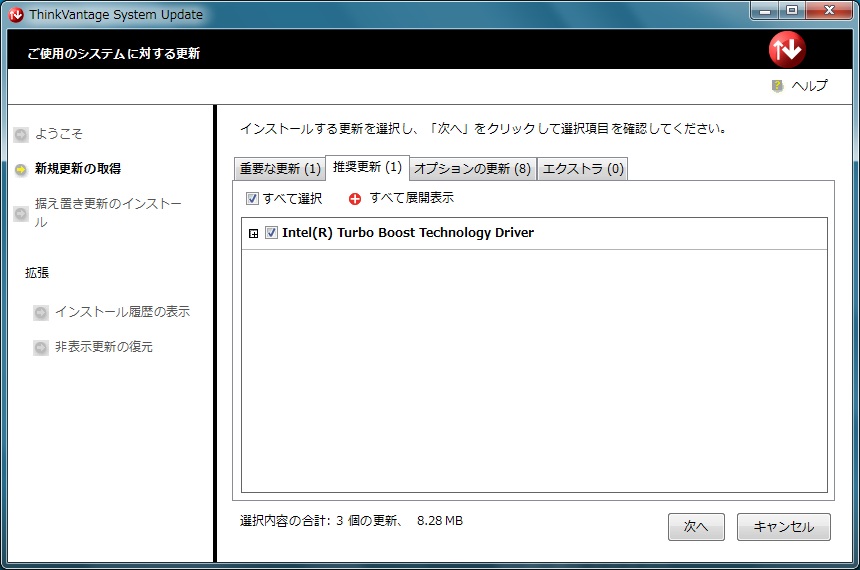Click the arrow icon beside 据え置き更新のインストール
This screenshot has width=860, height=570.
pos(21,213)
